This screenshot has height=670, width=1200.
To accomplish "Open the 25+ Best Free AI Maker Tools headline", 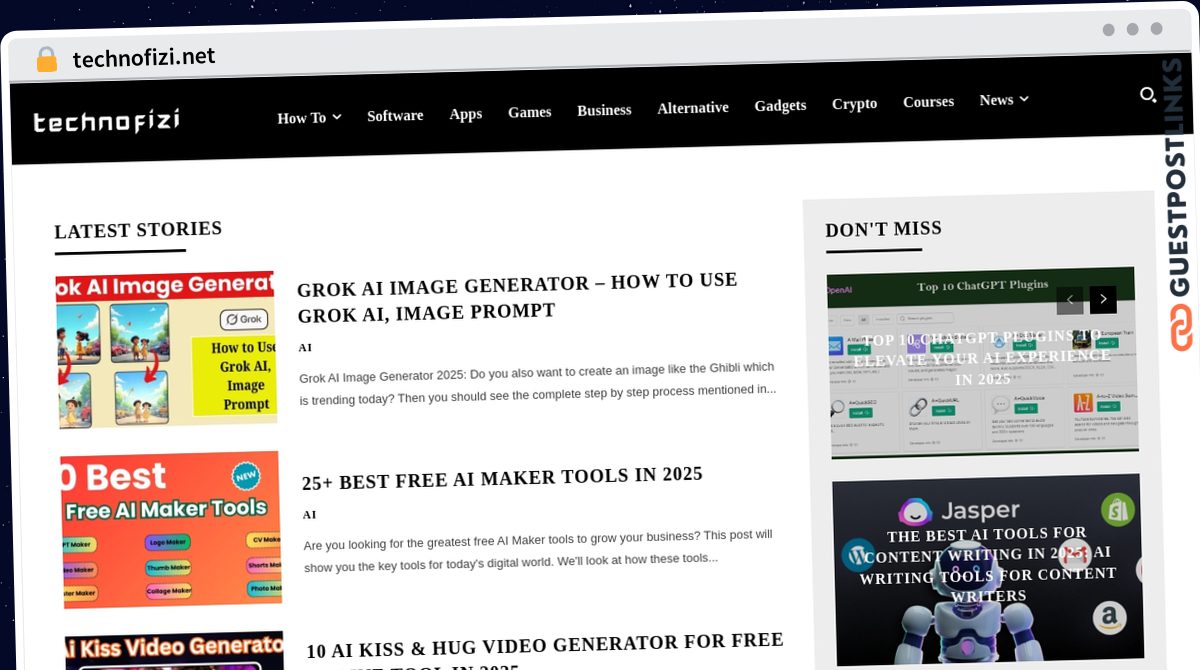I will coord(502,478).
